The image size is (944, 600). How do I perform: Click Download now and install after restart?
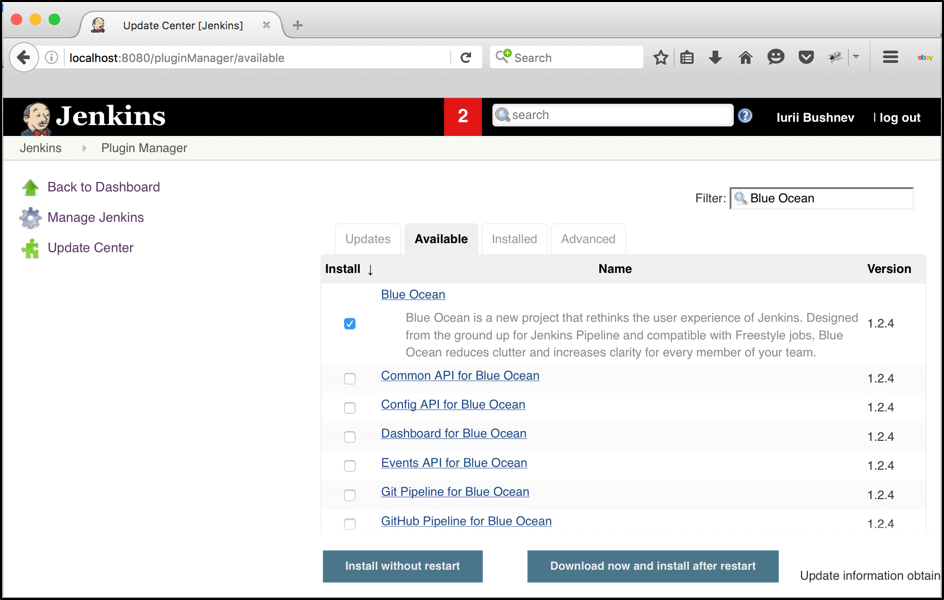pyautogui.click(x=653, y=566)
